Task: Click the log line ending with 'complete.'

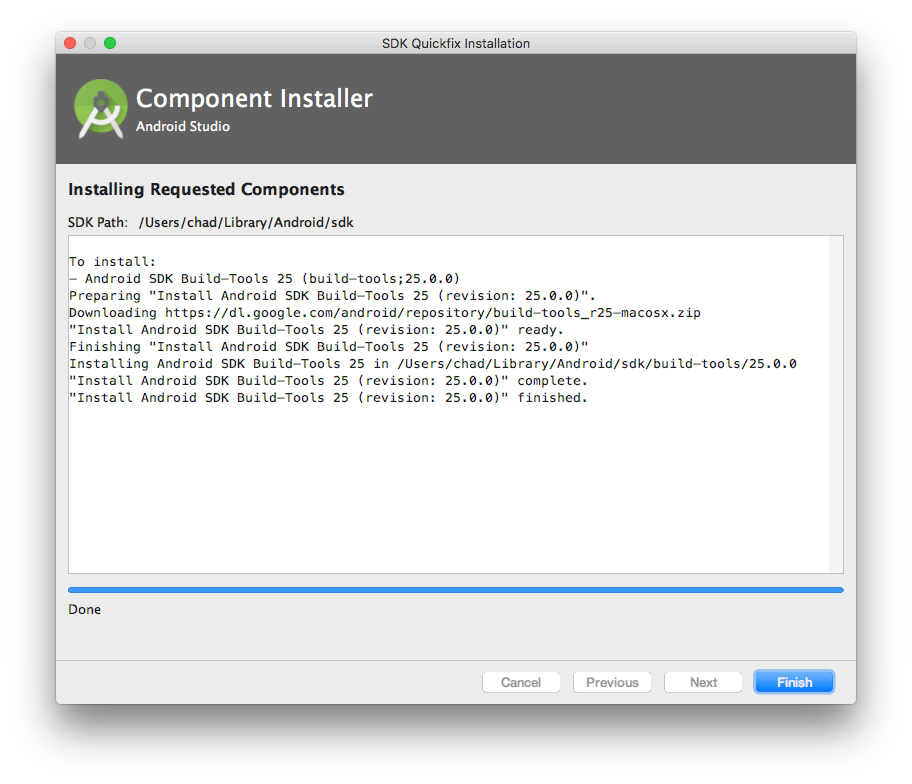Action: point(328,381)
